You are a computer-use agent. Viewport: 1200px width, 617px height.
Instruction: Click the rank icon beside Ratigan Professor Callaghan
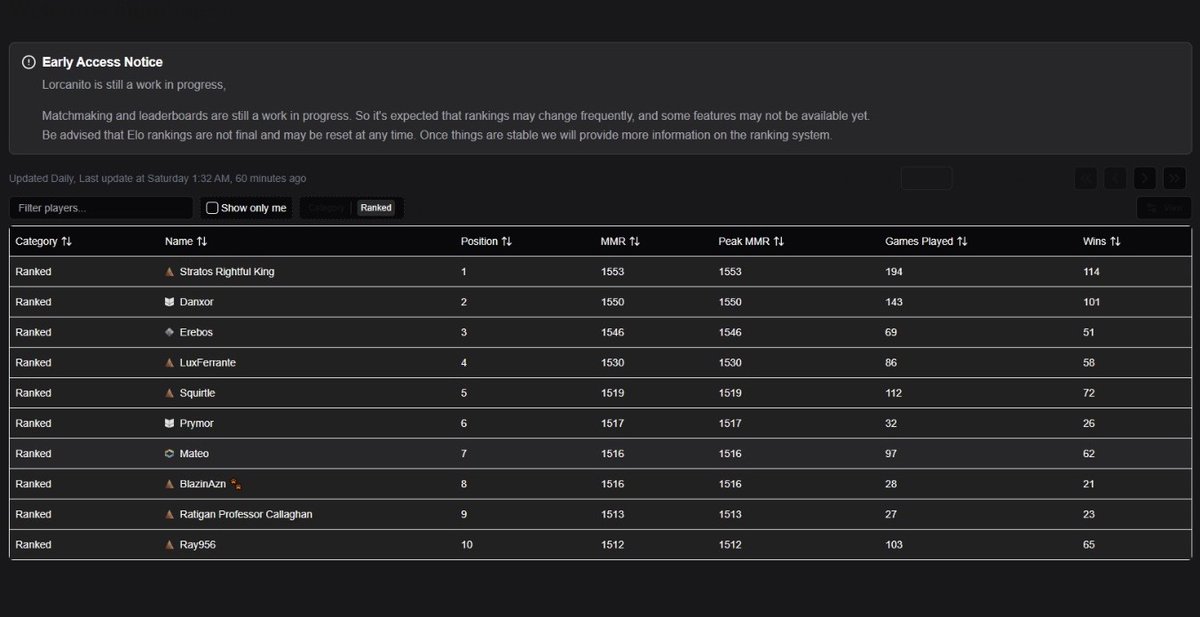(x=170, y=514)
